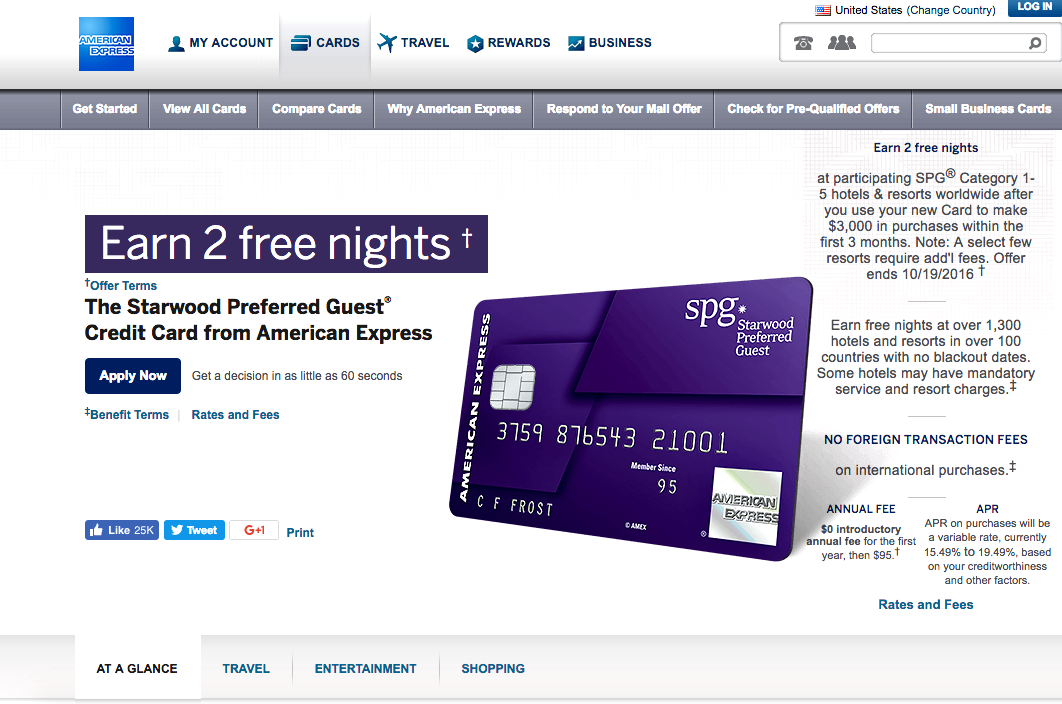Click into the search input field

[950, 43]
